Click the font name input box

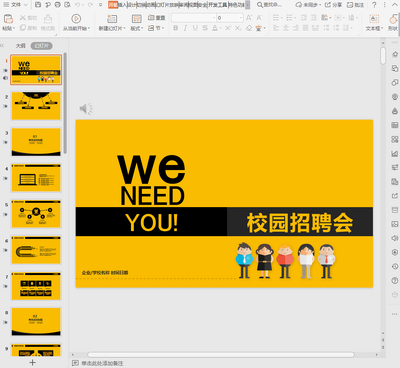193,18
